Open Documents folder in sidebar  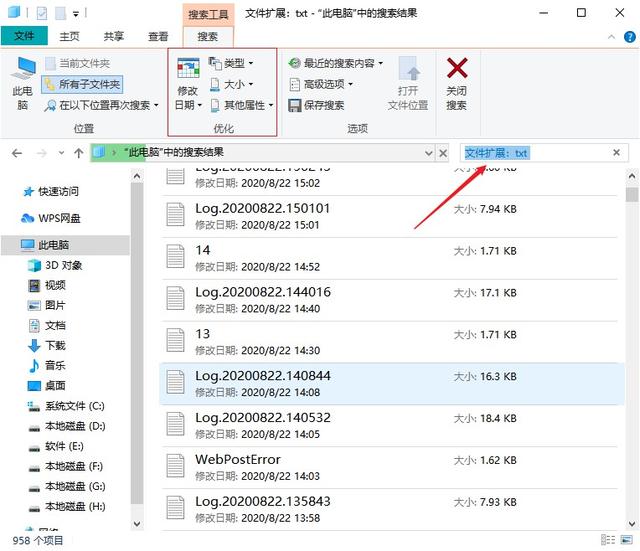[x=47, y=325]
